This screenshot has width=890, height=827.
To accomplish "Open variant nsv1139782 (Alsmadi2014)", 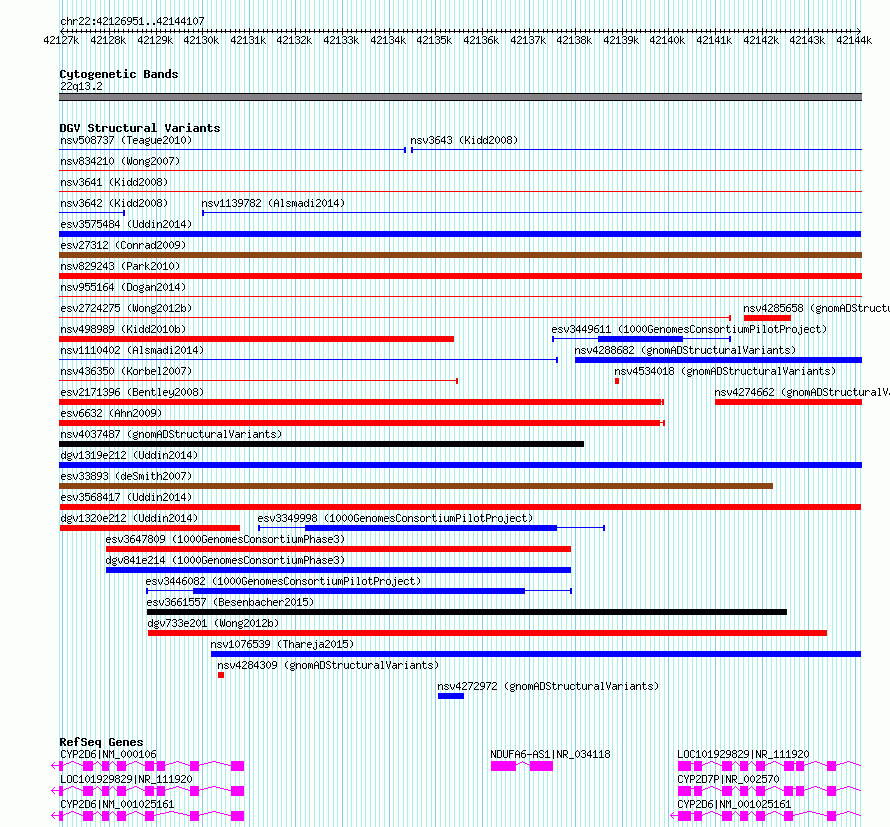I will [x=273, y=203].
